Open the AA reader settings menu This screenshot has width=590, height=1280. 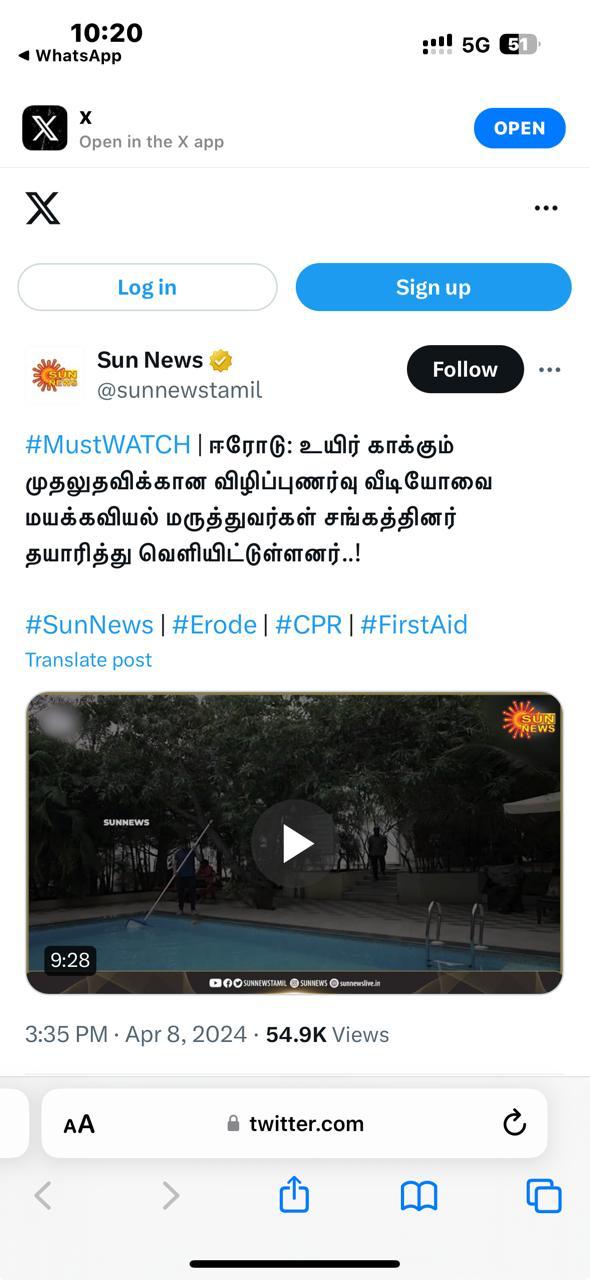coord(79,1124)
